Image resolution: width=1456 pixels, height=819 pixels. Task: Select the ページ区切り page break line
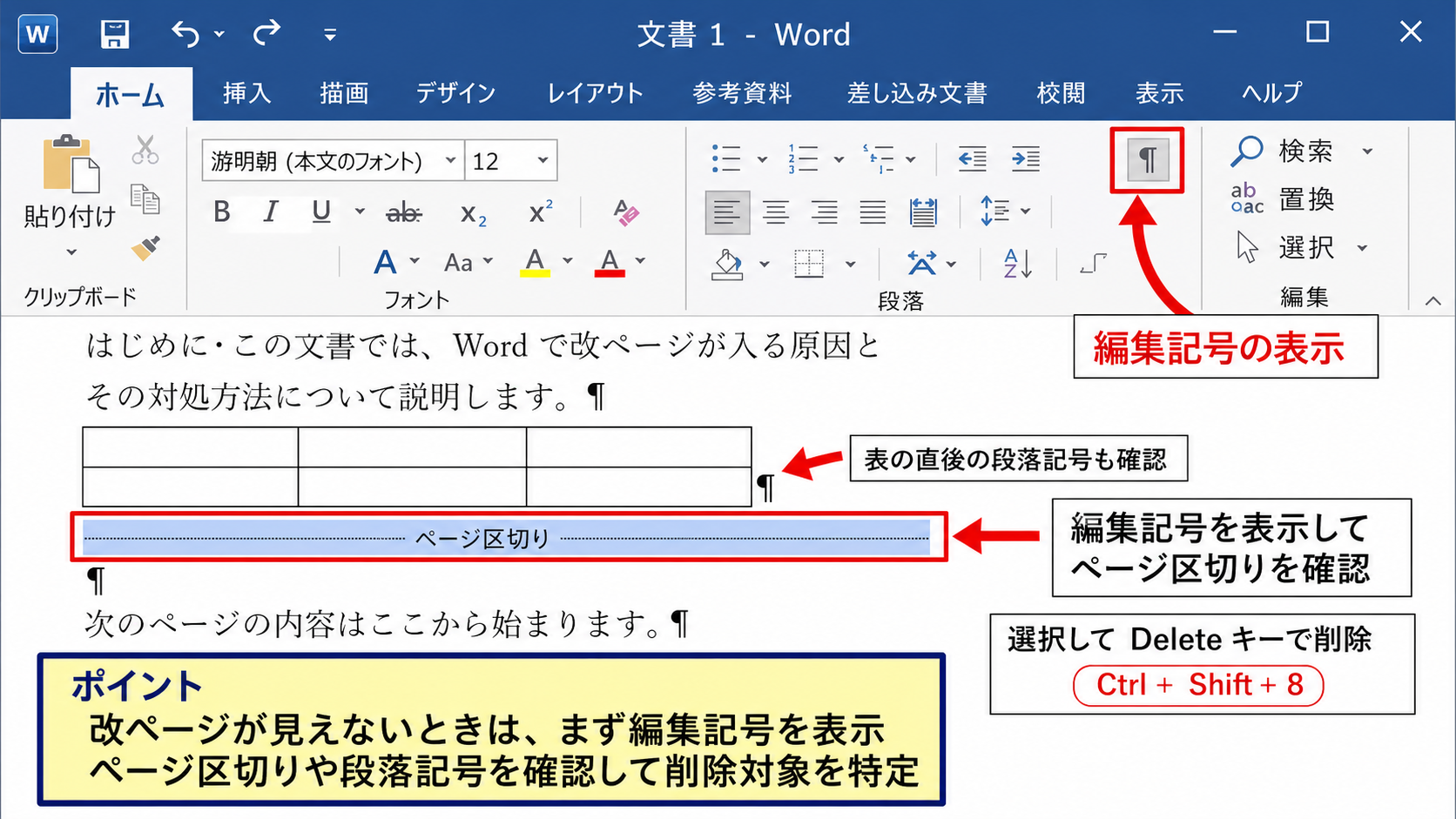coord(508,539)
